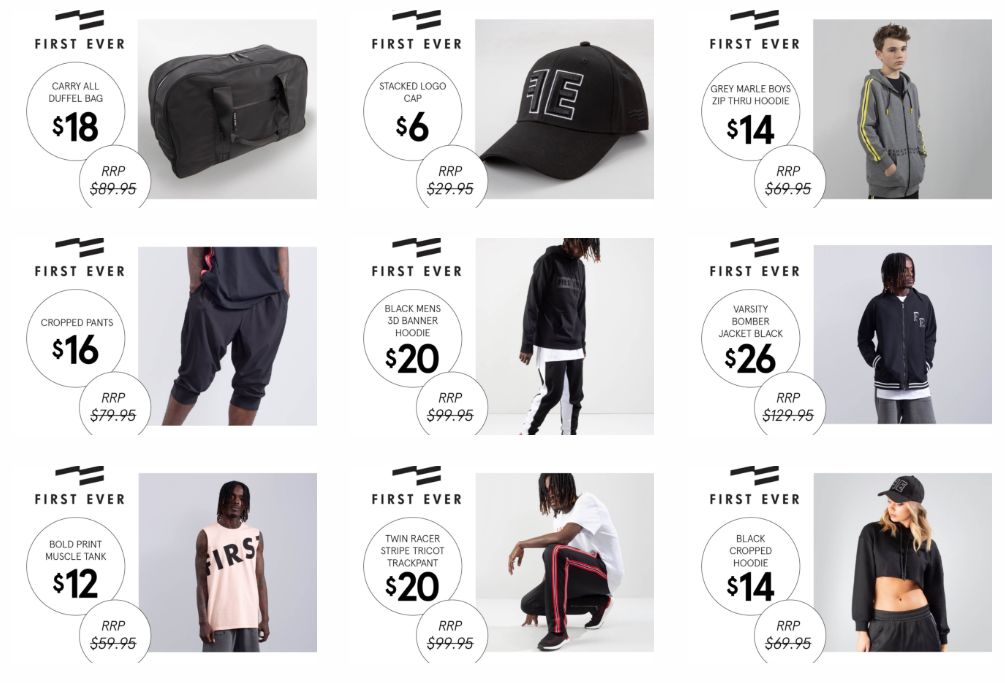Viewport: 1005px width, 683px height.
Task: Click First Ever logo above muscle tank
Action: tap(79, 485)
